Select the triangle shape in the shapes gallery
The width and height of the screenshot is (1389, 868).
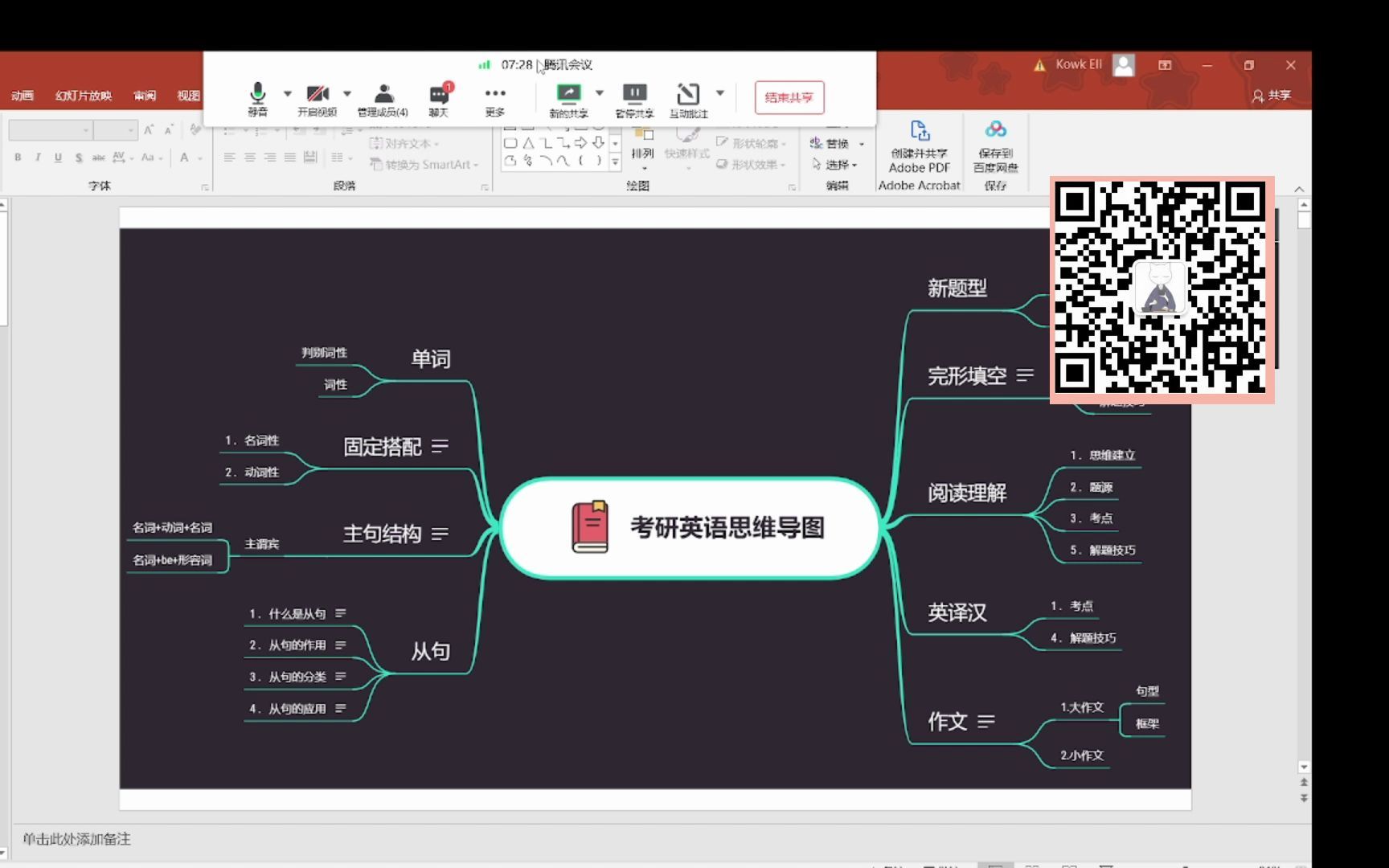pyautogui.click(x=528, y=143)
